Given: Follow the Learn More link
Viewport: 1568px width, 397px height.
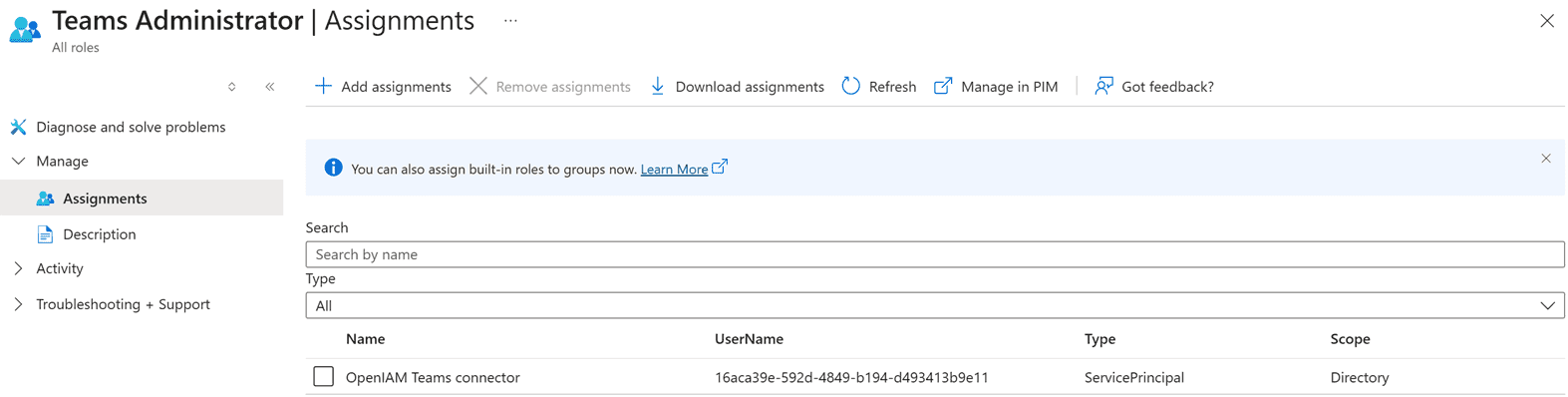Looking at the screenshot, I should pos(674,170).
